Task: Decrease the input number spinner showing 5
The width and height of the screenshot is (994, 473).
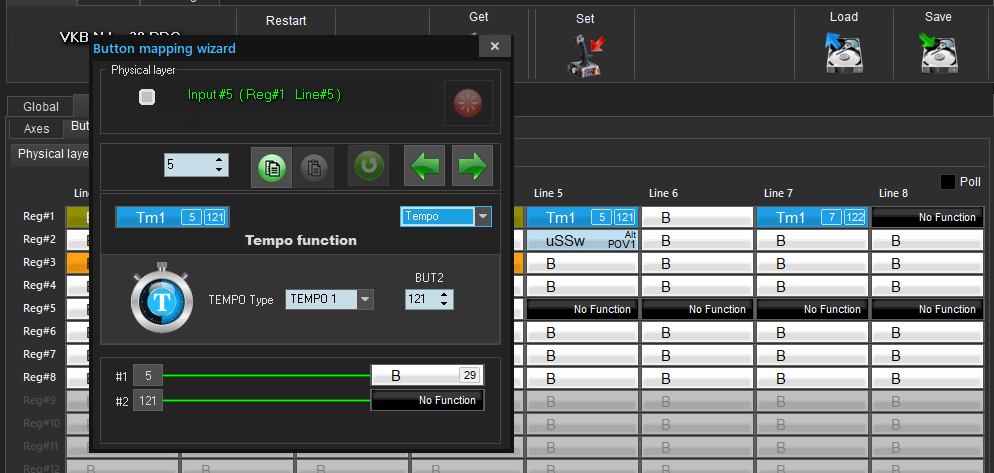Action: point(219,171)
